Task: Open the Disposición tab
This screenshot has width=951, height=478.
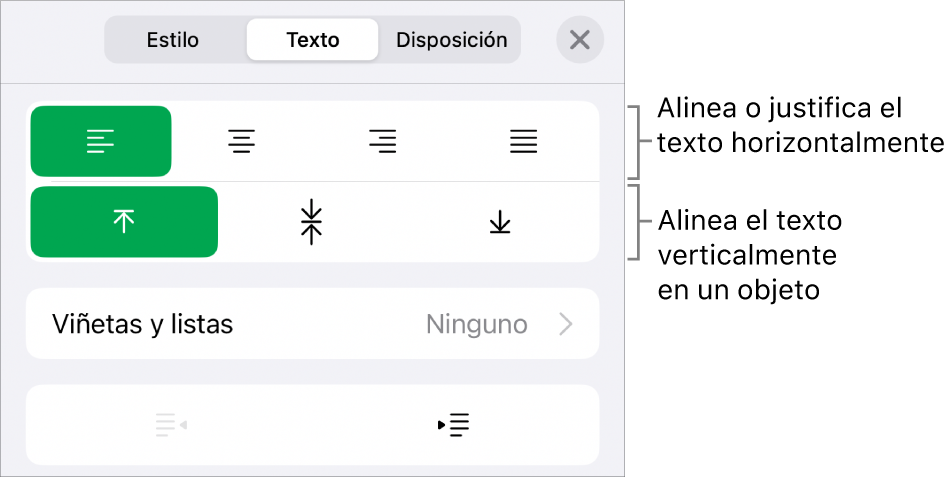Action: click(451, 40)
